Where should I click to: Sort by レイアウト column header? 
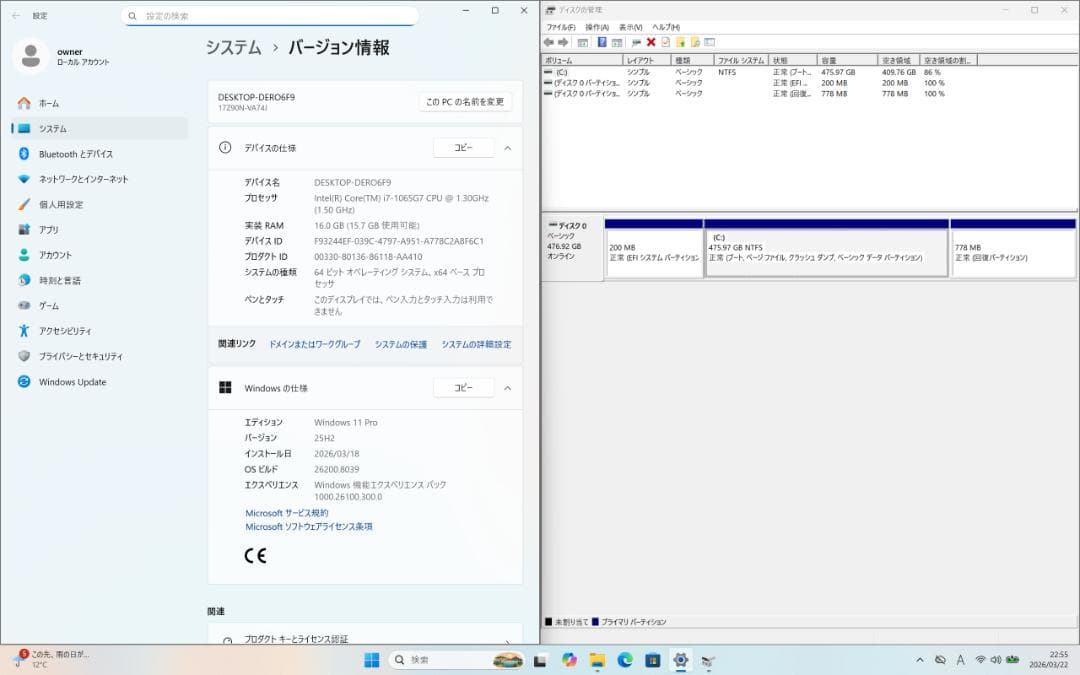click(647, 61)
